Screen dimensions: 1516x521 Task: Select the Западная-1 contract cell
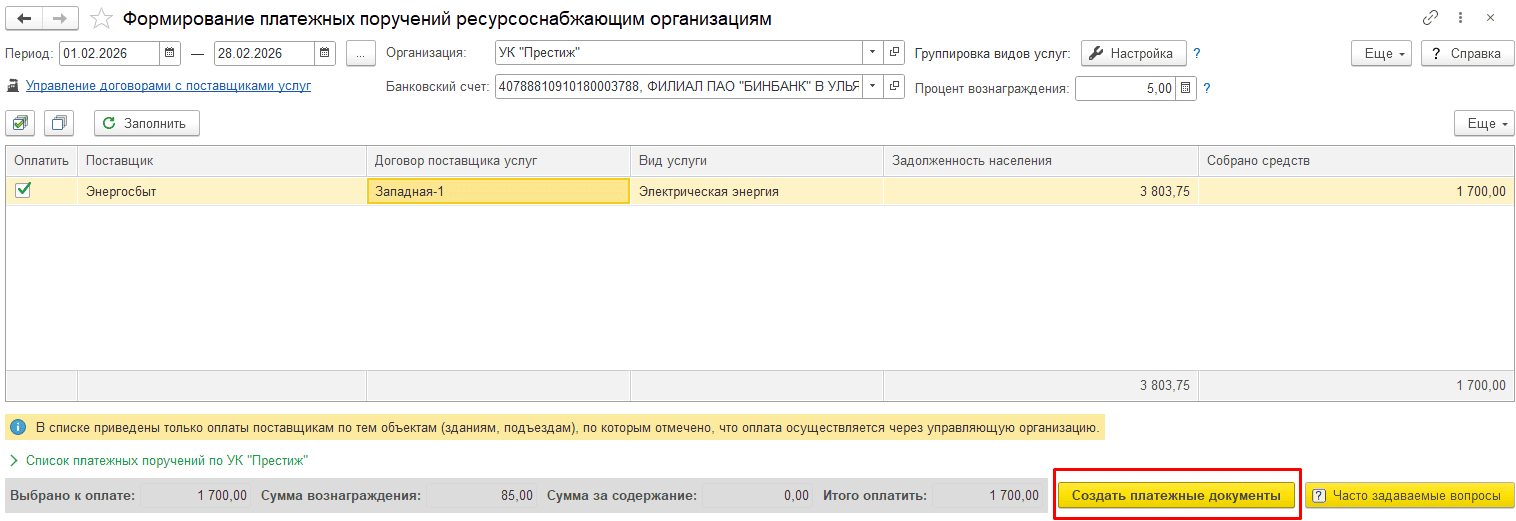[x=497, y=191]
